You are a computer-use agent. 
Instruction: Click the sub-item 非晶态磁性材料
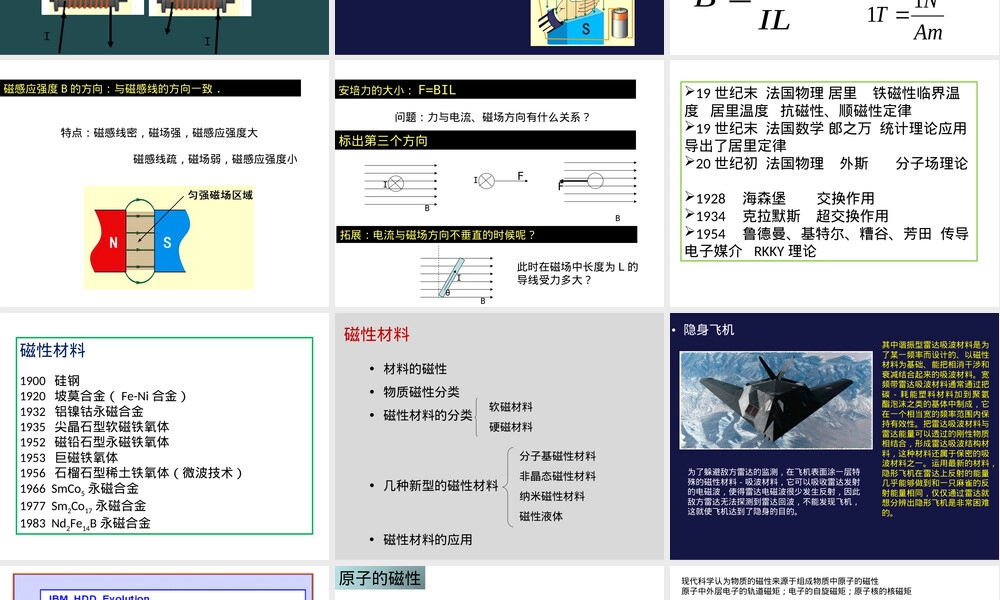pos(557,476)
